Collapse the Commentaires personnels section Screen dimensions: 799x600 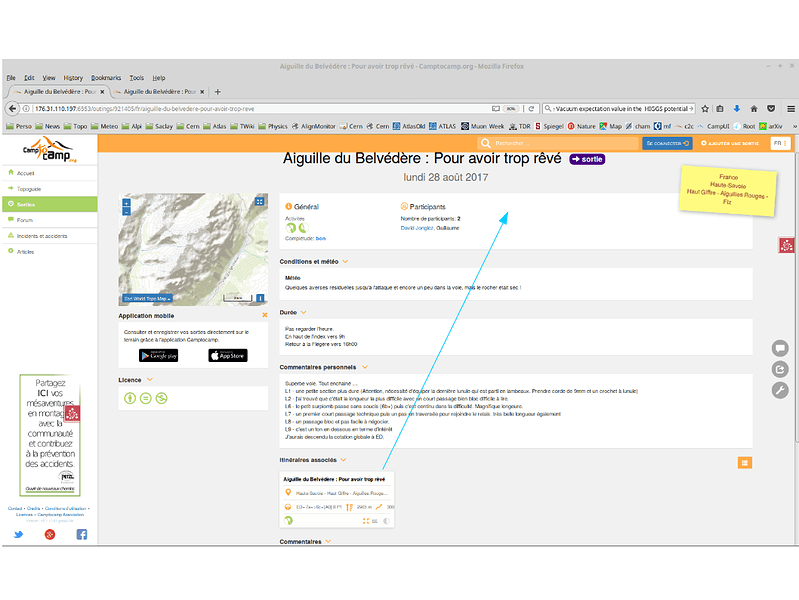coord(364,367)
